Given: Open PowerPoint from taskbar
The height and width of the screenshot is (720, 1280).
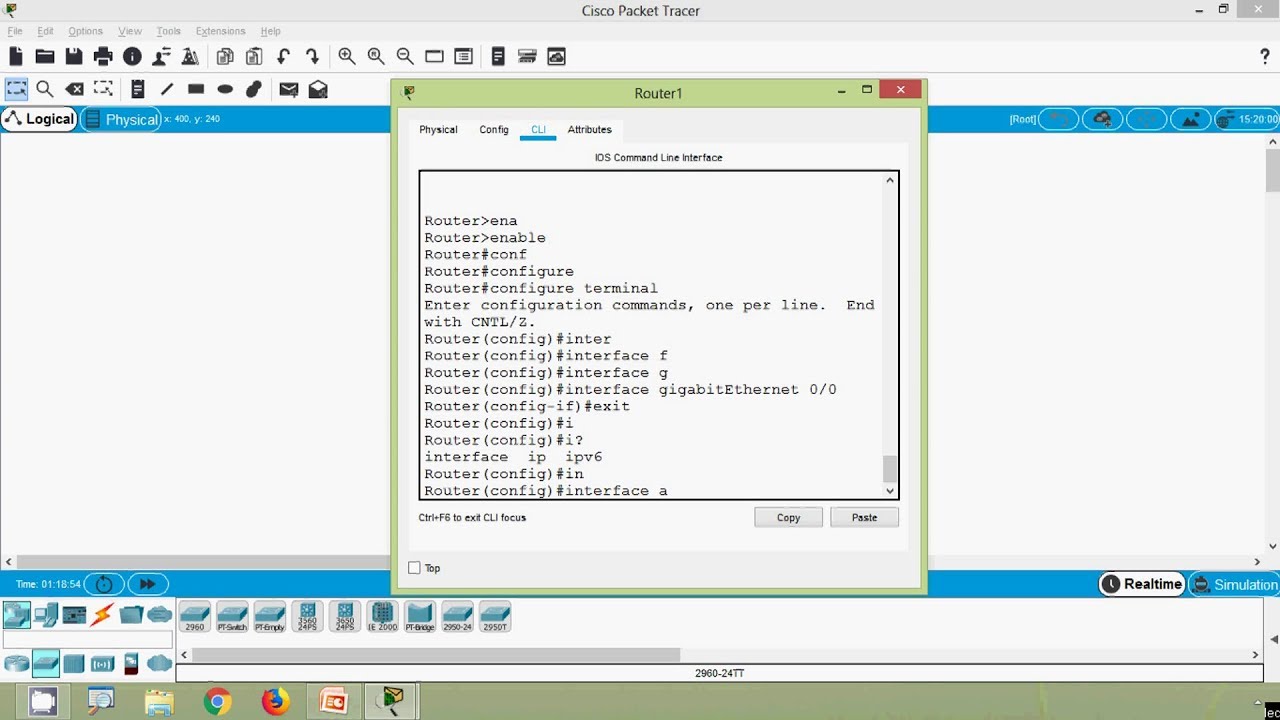Looking at the screenshot, I should pos(333,702).
